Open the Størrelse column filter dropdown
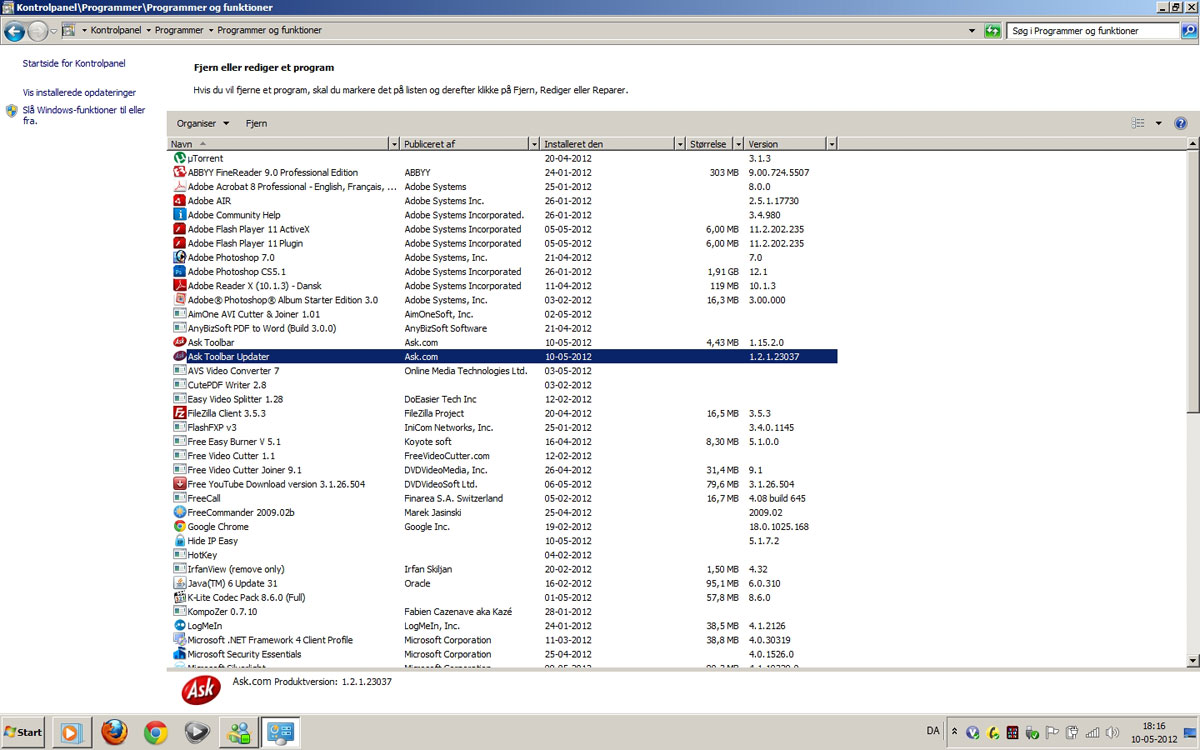 pyautogui.click(x=739, y=144)
